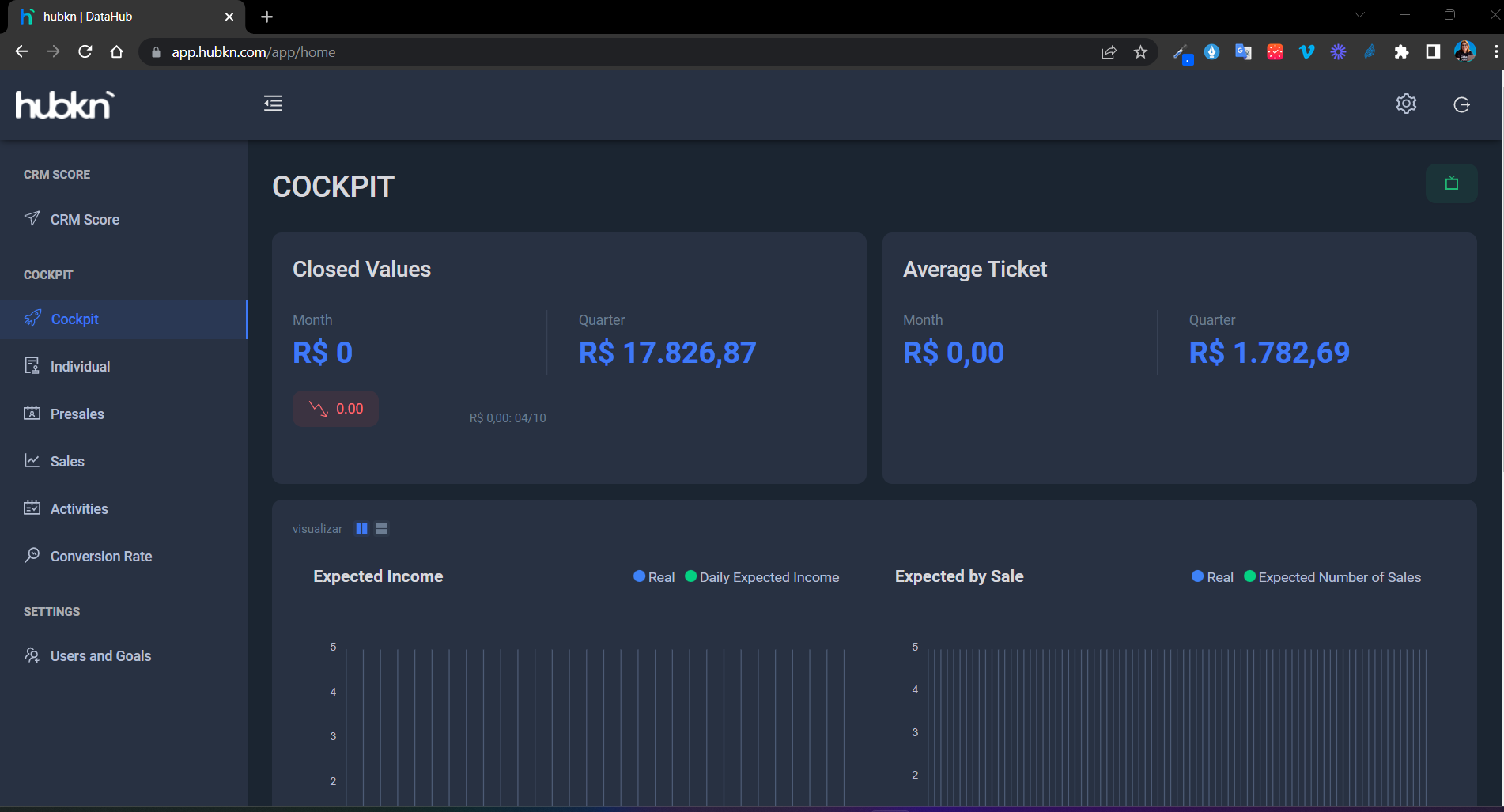The width and height of the screenshot is (1504, 812).
Task: Click the address bar URL
Action: pyautogui.click(x=253, y=52)
